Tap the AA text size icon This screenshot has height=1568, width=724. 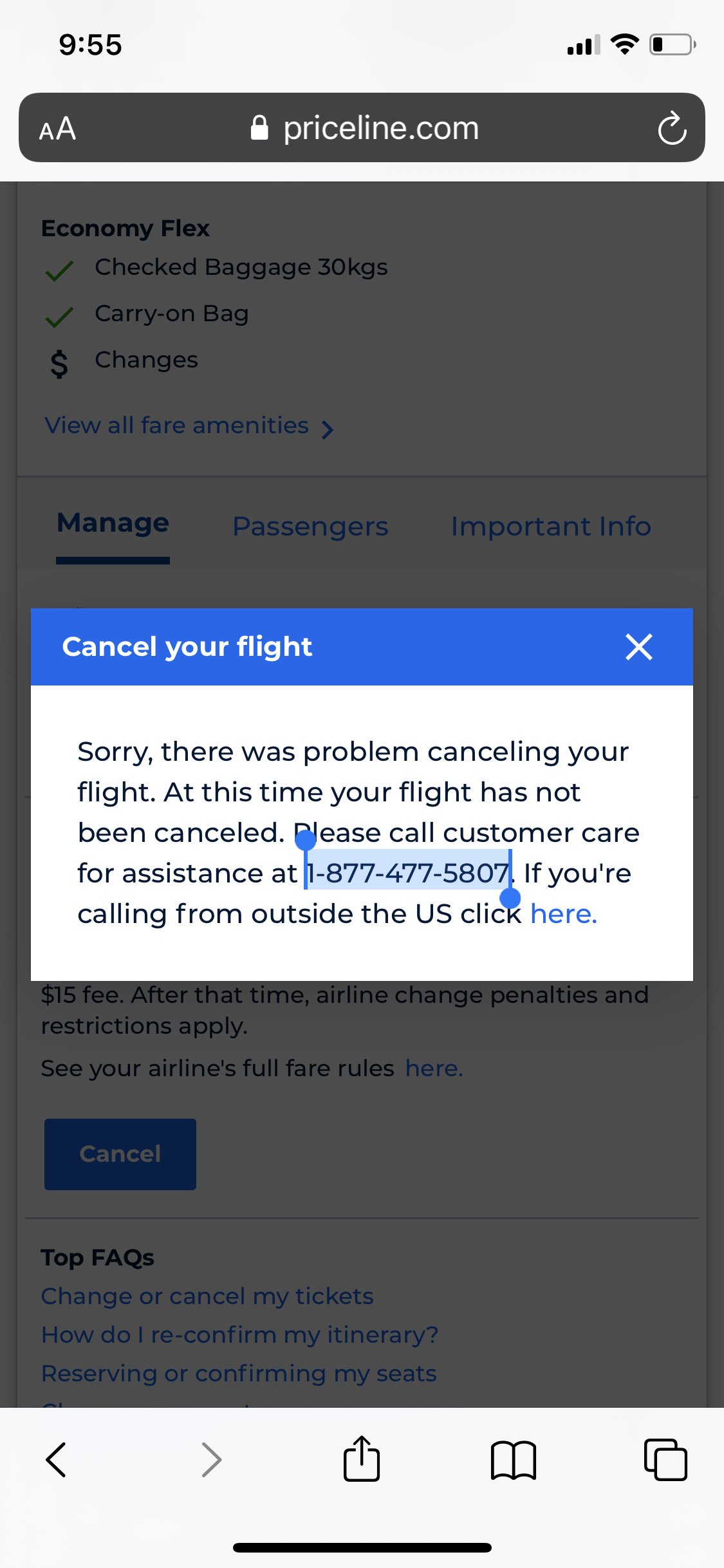(x=57, y=128)
